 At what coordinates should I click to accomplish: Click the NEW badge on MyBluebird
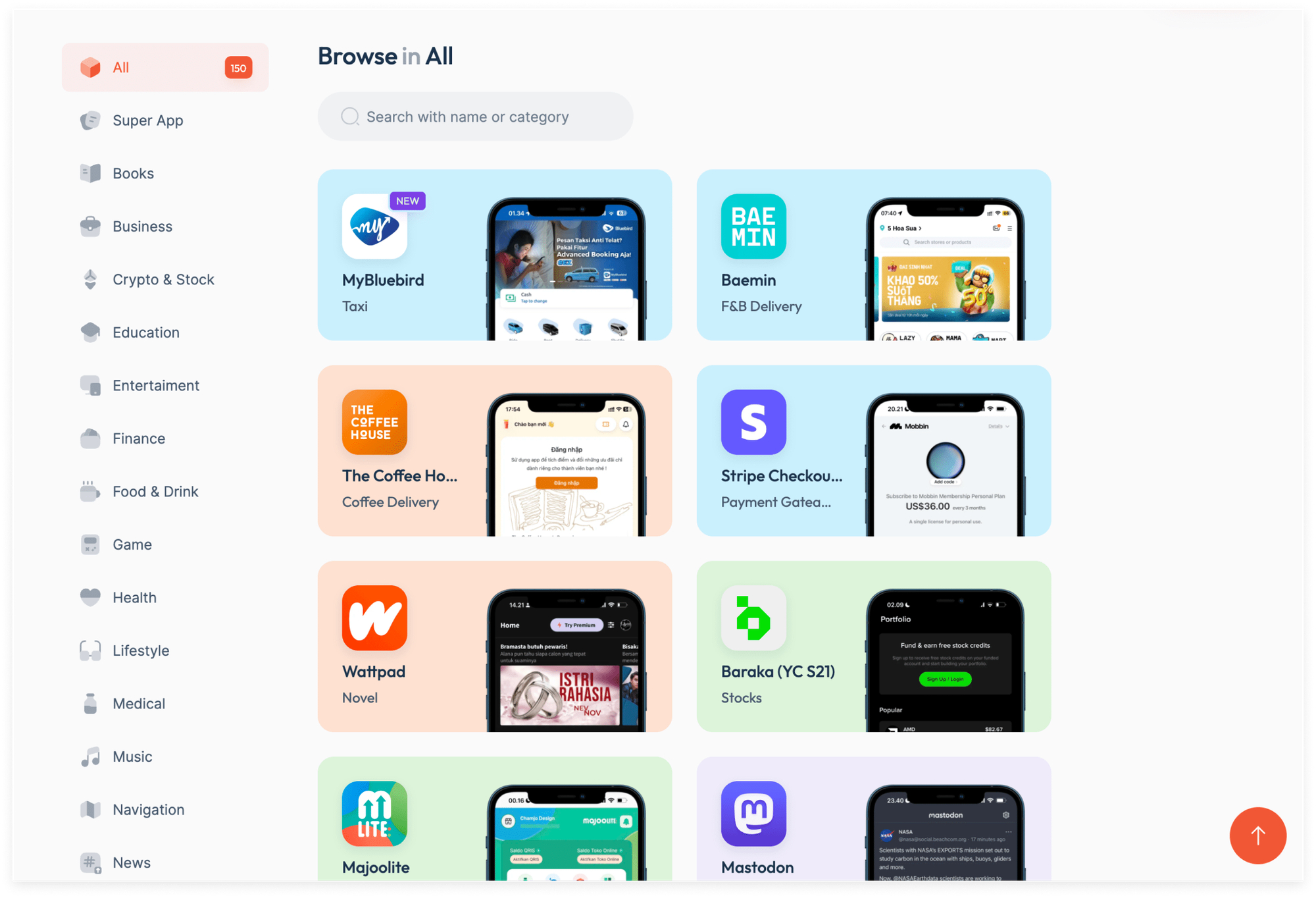point(405,201)
